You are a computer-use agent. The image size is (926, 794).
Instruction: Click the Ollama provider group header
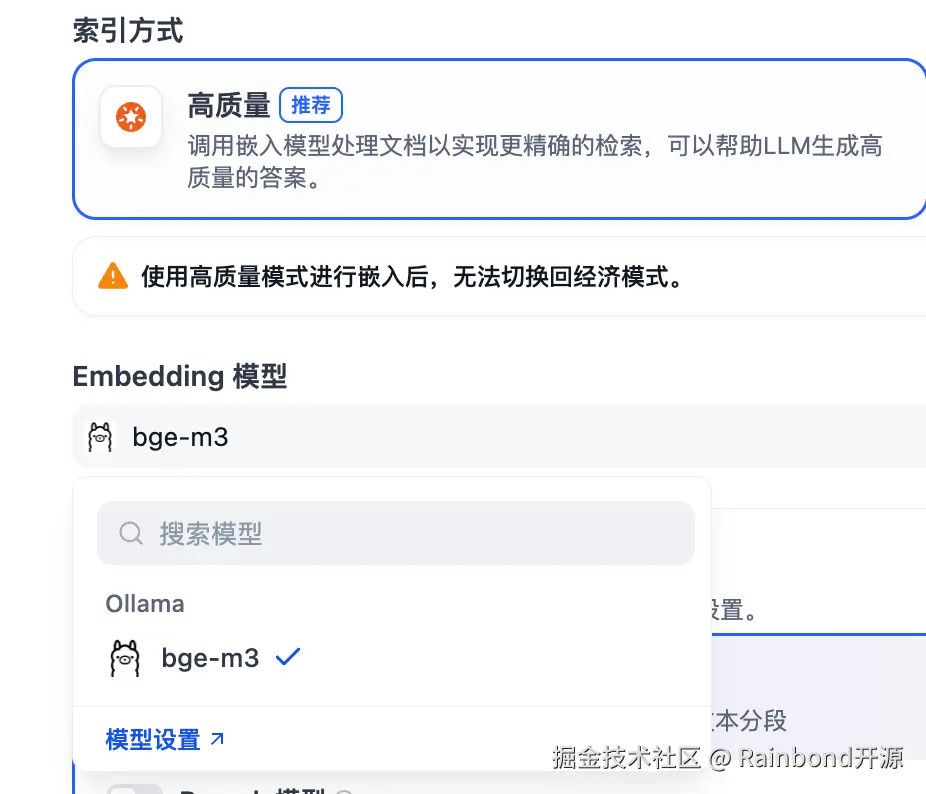pyautogui.click(x=145, y=604)
